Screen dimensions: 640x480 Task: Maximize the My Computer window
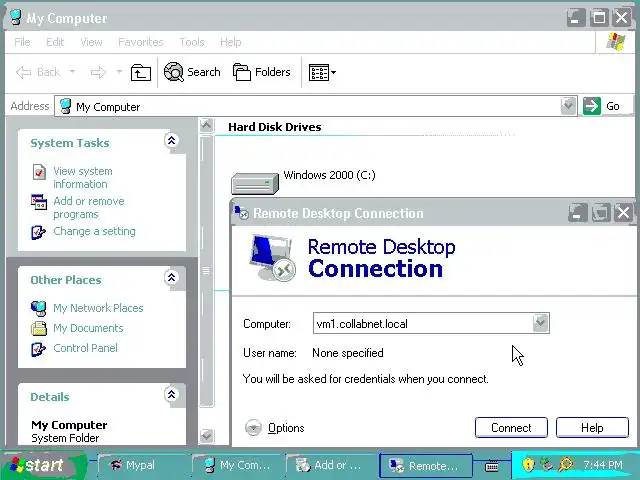click(599, 18)
